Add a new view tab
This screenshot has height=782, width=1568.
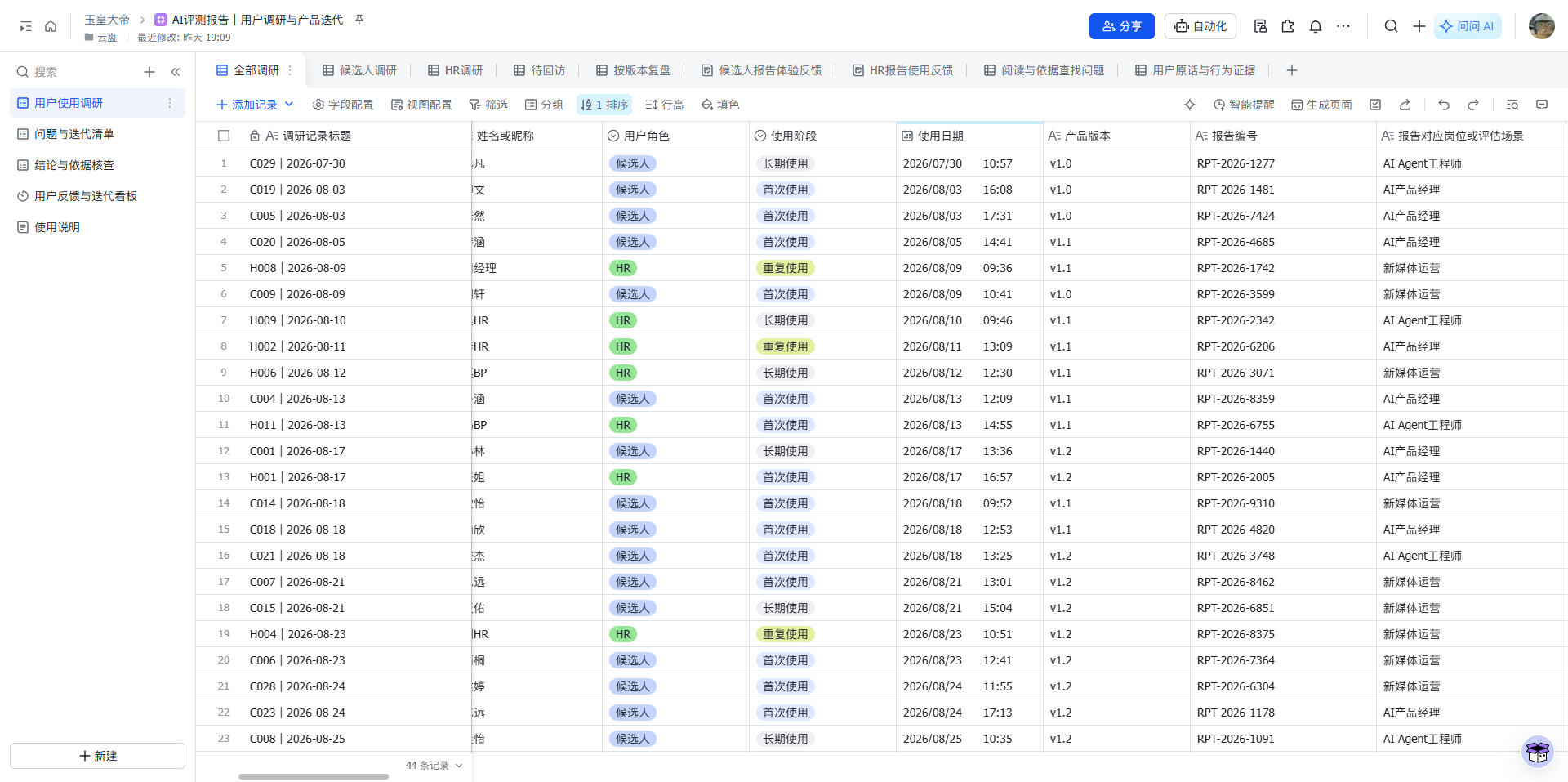1292,70
